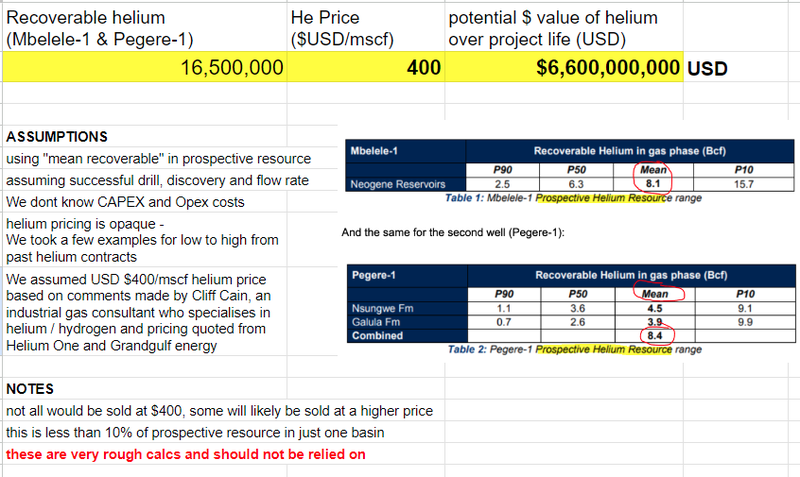Click the Mbelele-1 'Recoverable Helium in gas phase (Bcf)' header
This screenshot has width=800, height=477.
pos(630,151)
